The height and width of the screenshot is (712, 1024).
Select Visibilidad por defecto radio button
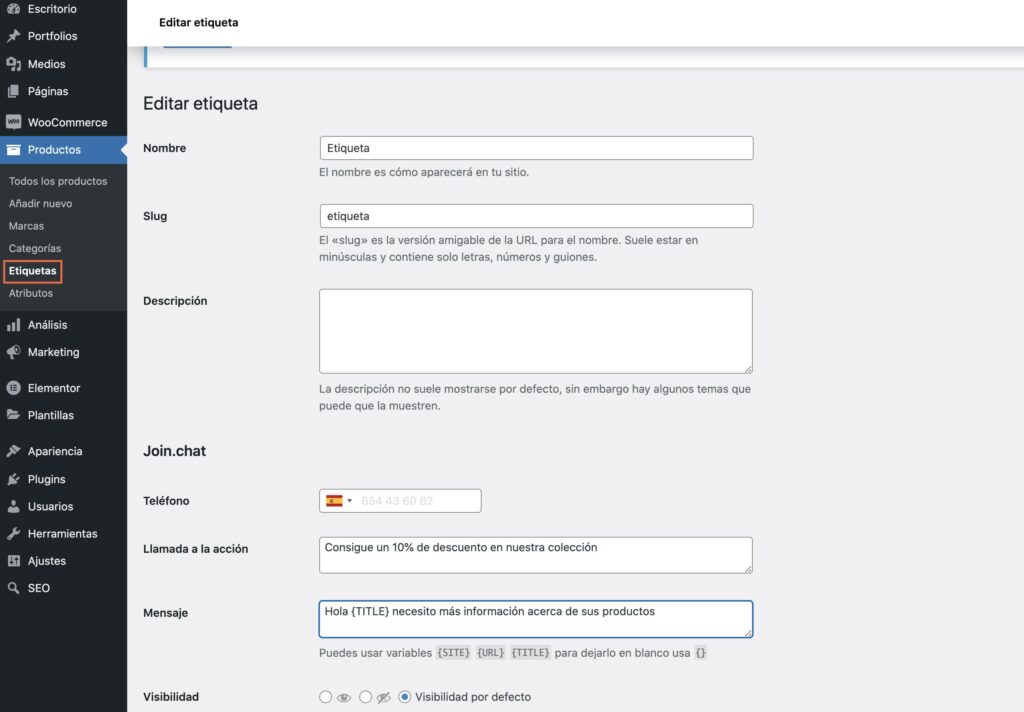pos(405,697)
